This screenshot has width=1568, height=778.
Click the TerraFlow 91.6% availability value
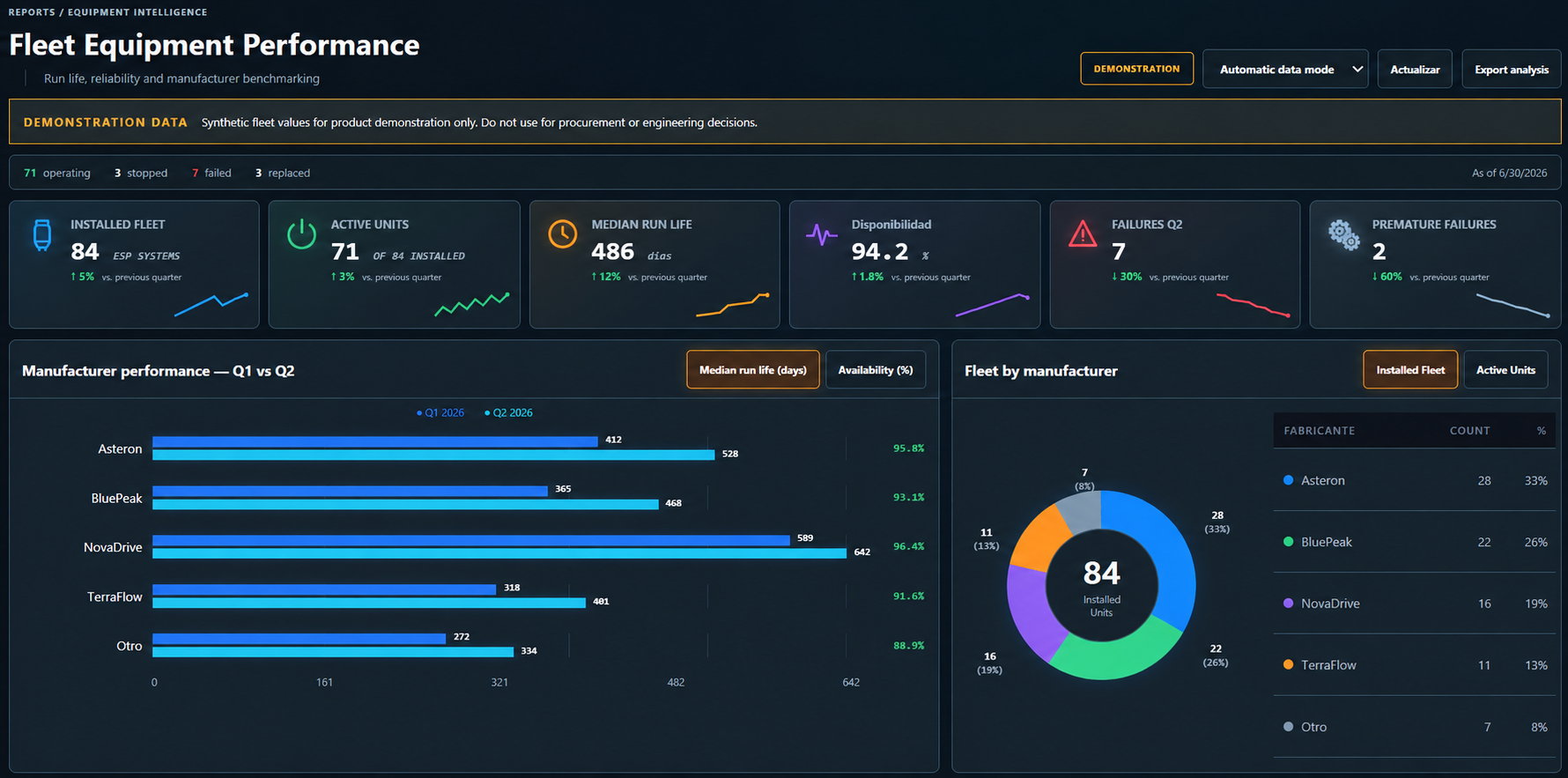tap(908, 596)
